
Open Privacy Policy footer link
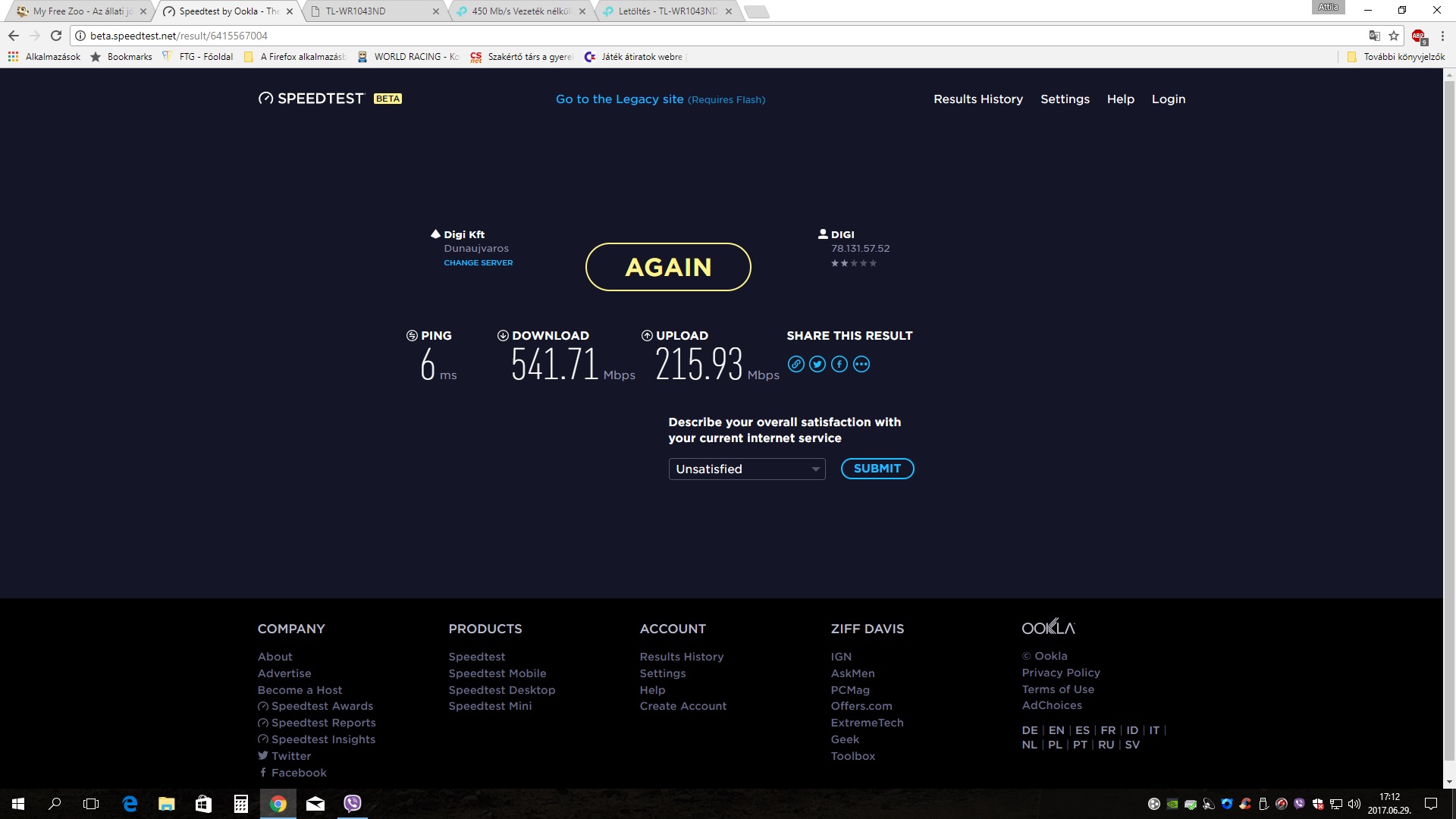click(1061, 673)
